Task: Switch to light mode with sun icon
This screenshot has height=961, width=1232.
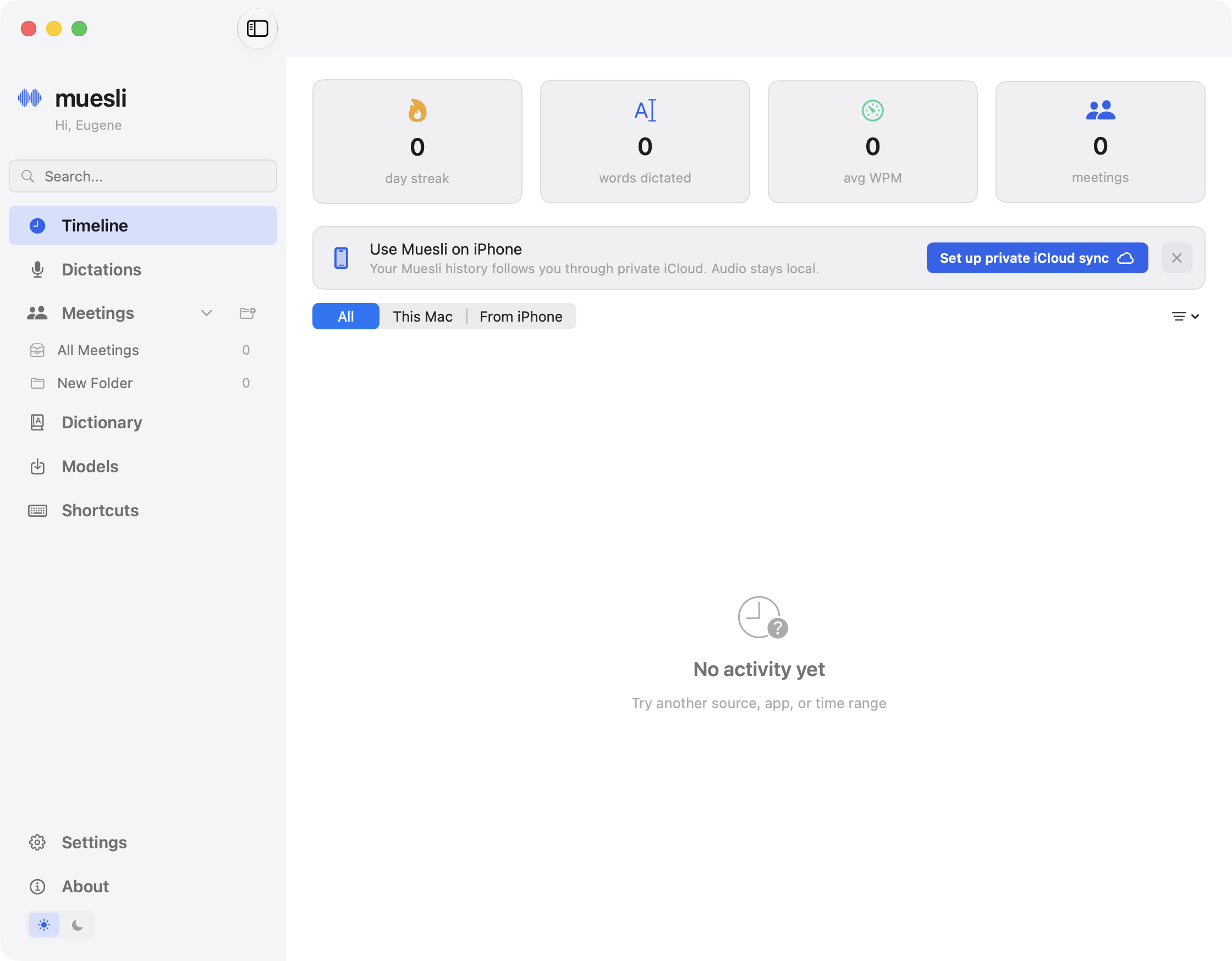Action: click(44, 925)
